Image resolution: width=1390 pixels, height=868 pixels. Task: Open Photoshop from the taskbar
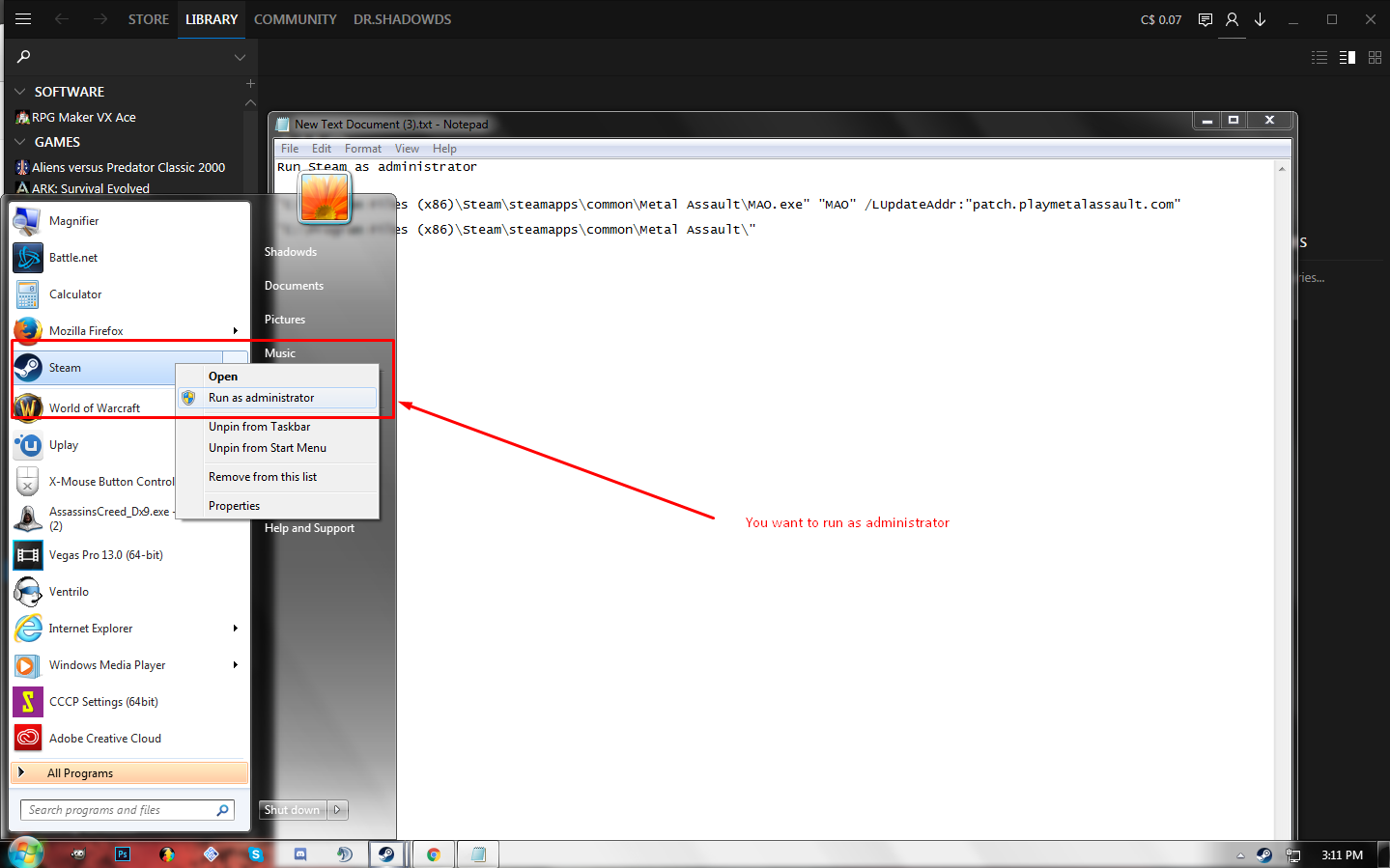(123, 854)
